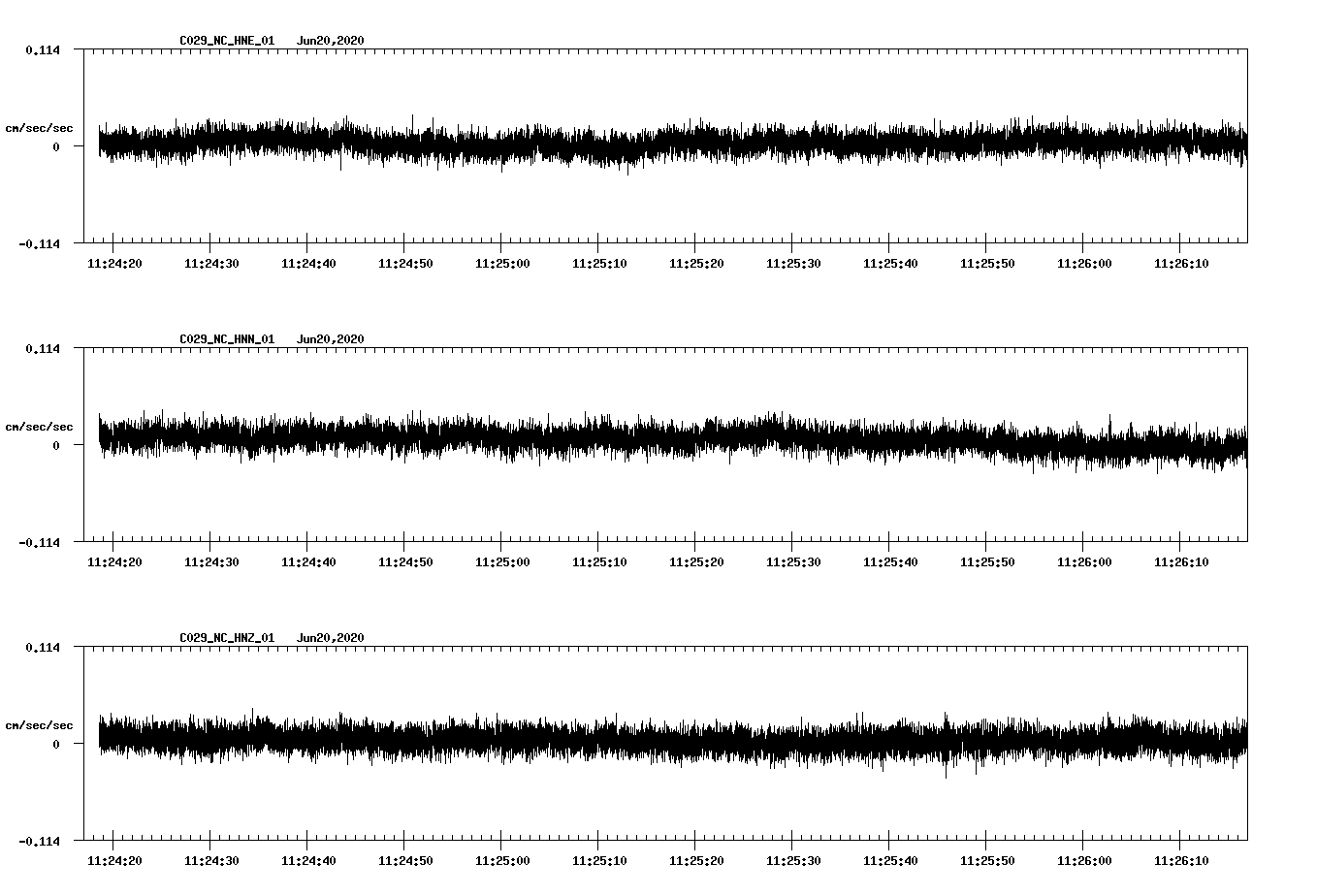1317x896 pixels.
Task: Pick 11:25:40 time label on HNN plot
Action: 890,562
